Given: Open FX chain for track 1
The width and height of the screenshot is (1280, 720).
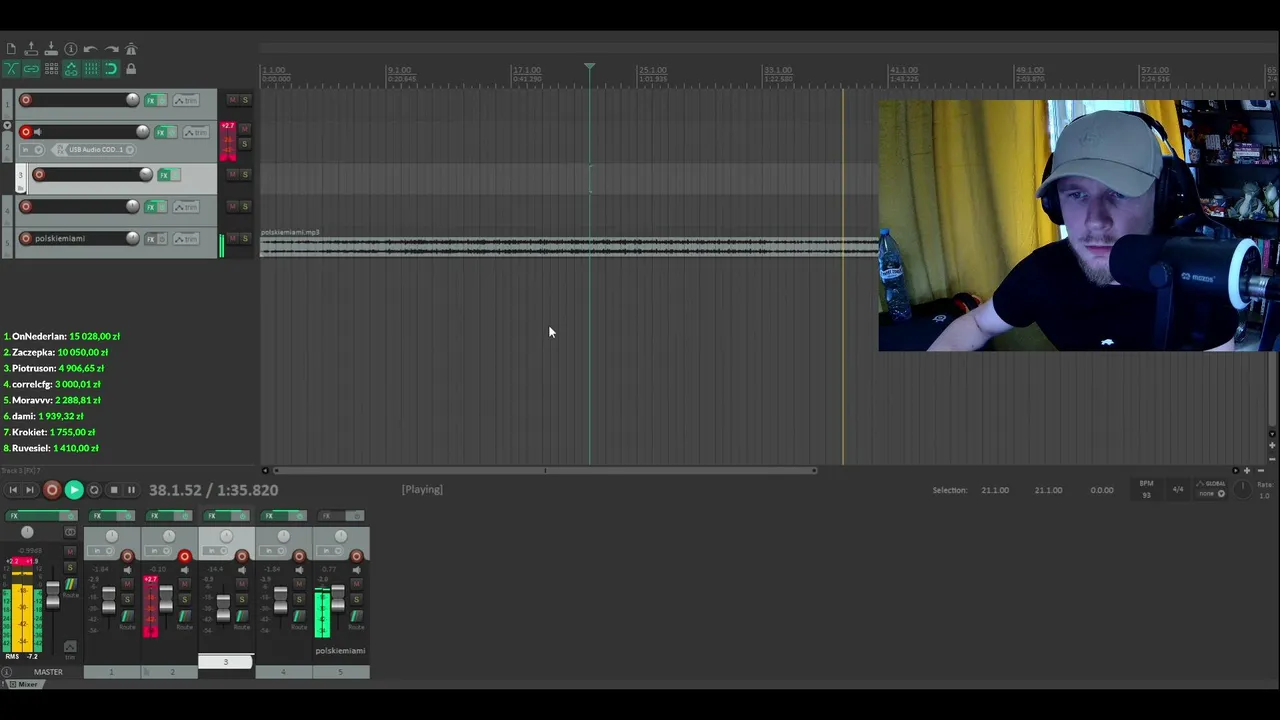Looking at the screenshot, I should 151,100.
